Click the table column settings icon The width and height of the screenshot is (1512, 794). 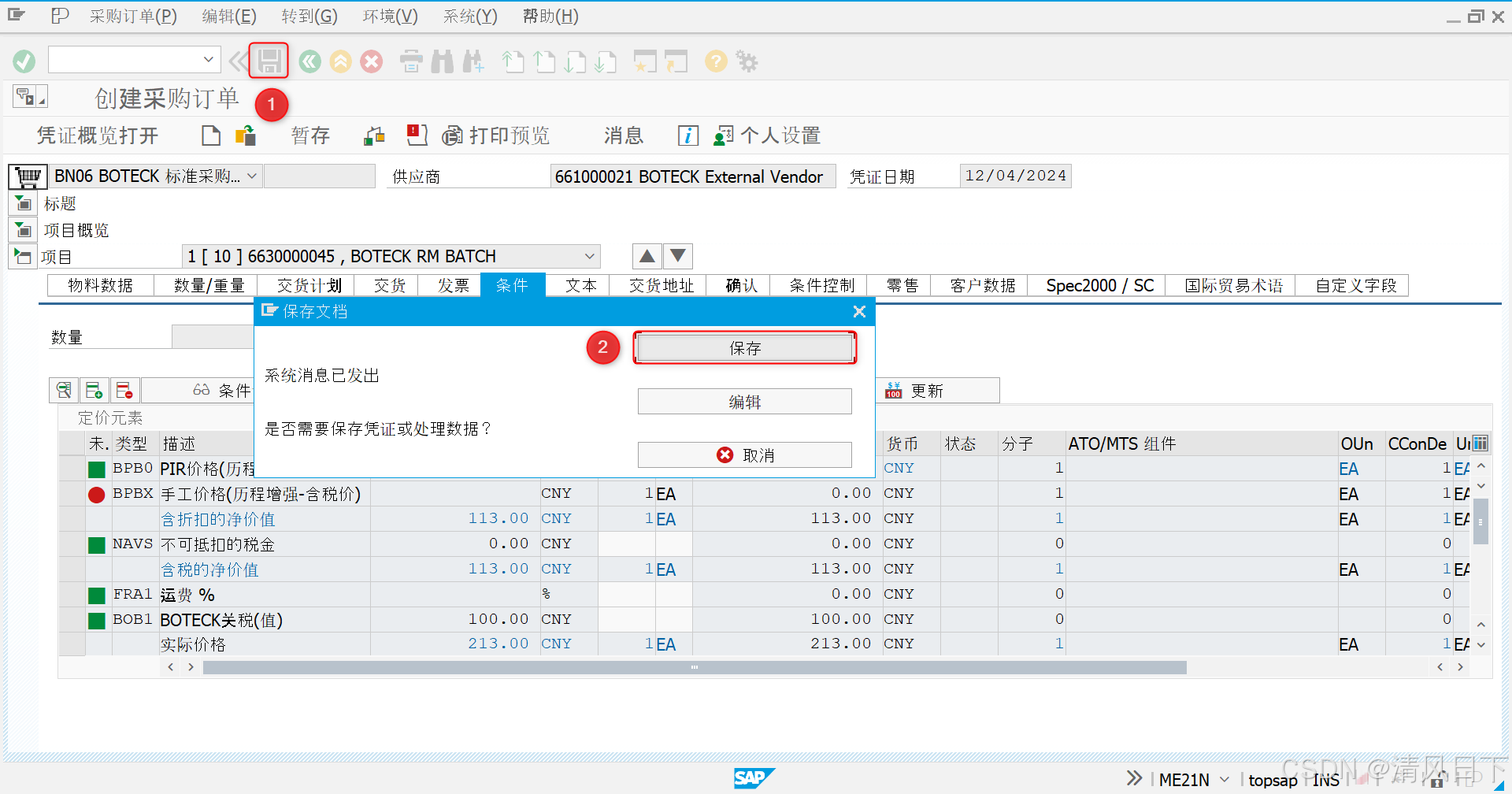point(1480,443)
